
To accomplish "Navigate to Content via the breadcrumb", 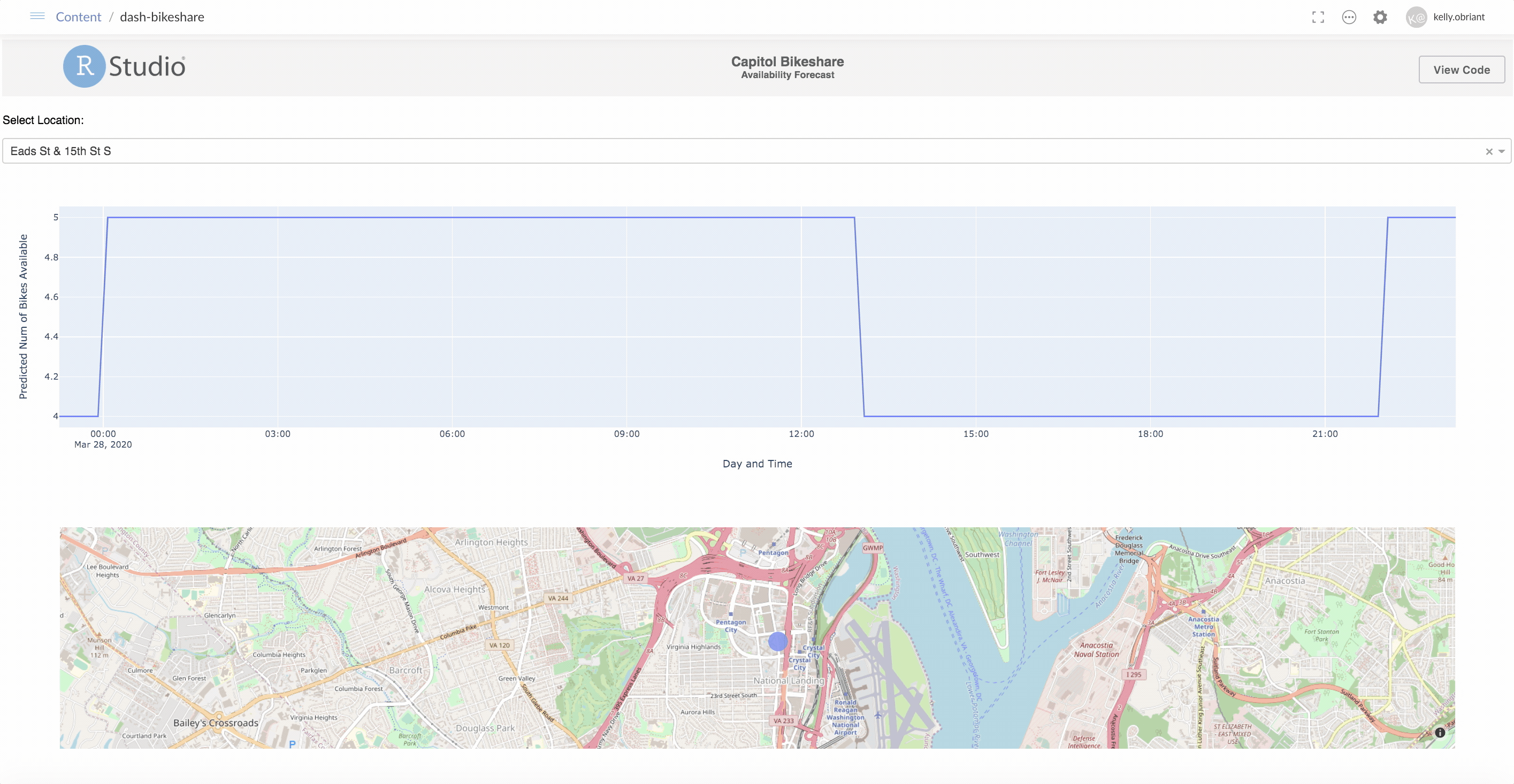I will (x=78, y=17).
